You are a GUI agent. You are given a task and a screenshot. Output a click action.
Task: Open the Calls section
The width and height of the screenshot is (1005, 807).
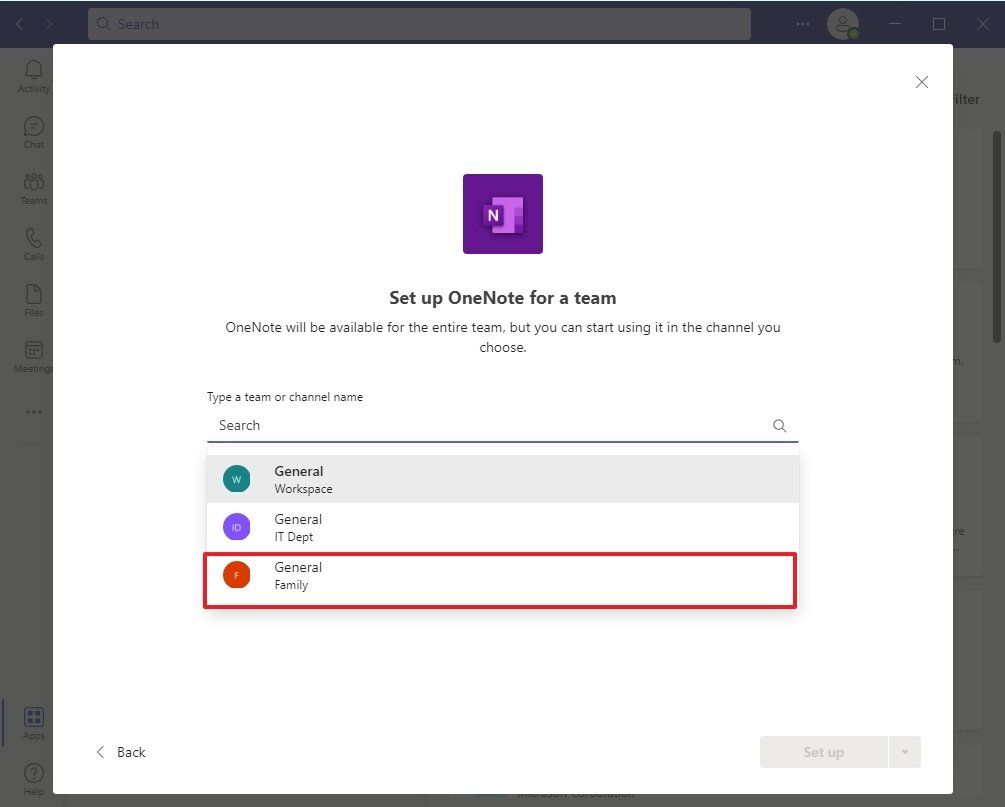[x=33, y=243]
